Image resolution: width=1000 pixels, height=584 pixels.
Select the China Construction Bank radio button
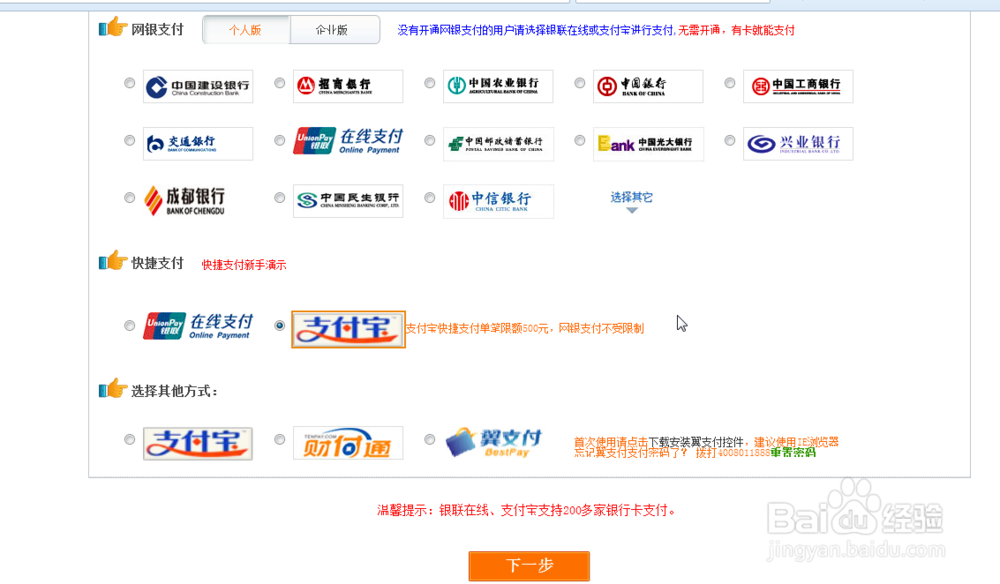pos(129,83)
